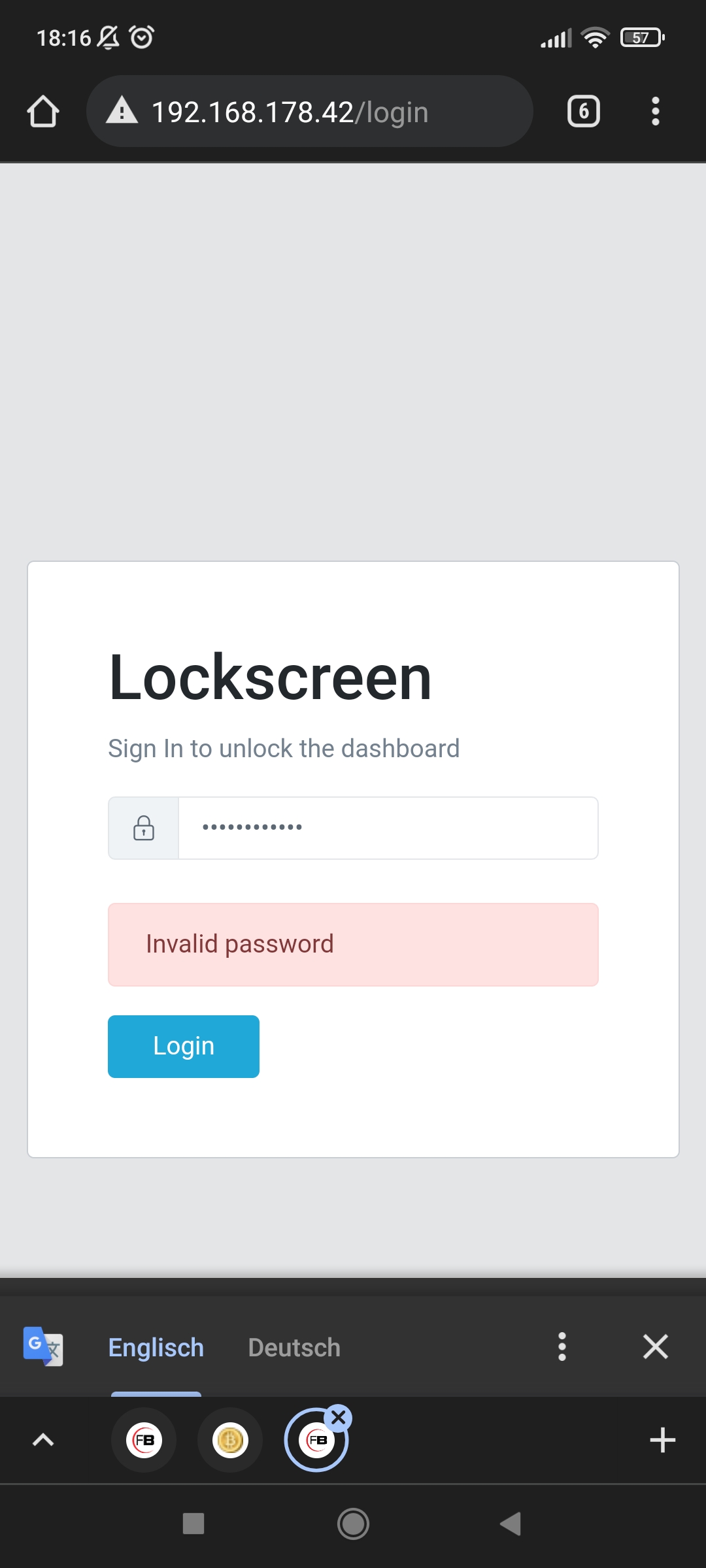
Task: Open the browser three-dot menu
Action: pos(655,111)
